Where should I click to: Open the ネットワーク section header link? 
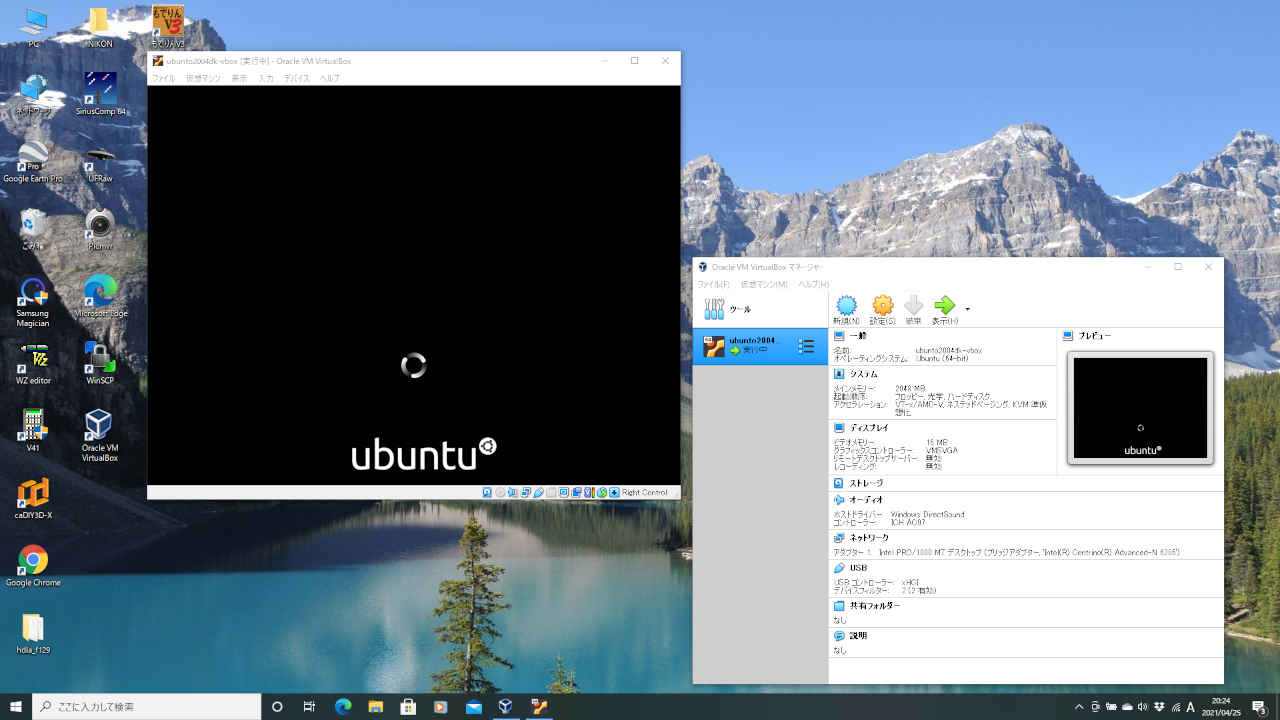(x=869, y=538)
